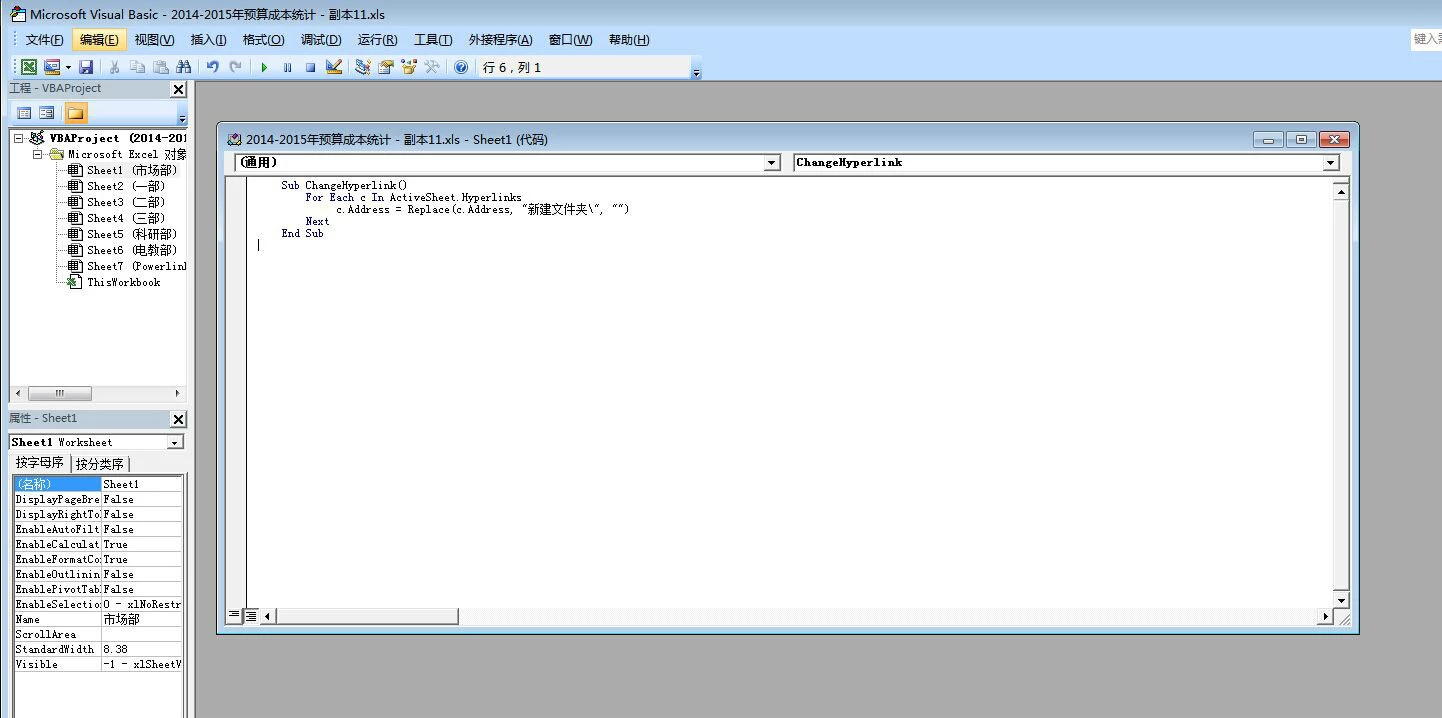Click the Undo icon on the toolbar
Viewport: 1442px width, 718px height.
pyautogui.click(x=211, y=66)
